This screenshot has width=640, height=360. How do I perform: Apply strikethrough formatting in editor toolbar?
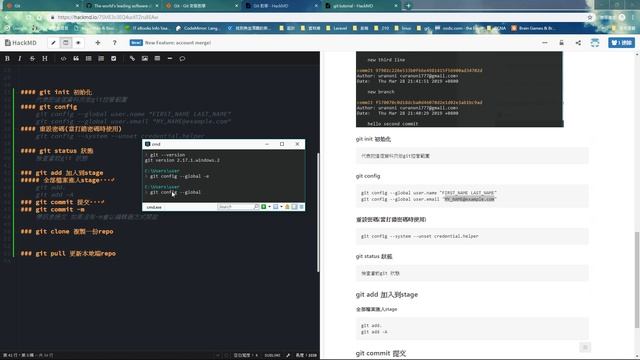[32, 59]
